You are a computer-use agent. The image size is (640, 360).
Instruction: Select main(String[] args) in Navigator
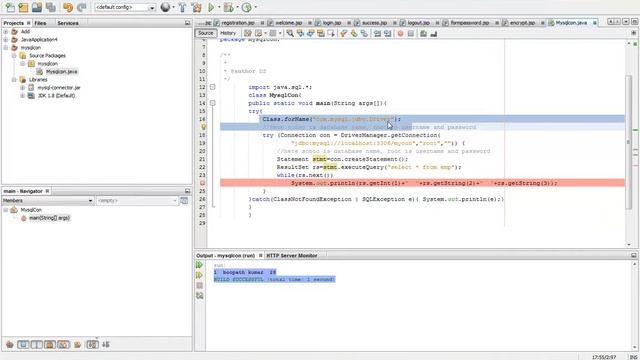[49, 218]
